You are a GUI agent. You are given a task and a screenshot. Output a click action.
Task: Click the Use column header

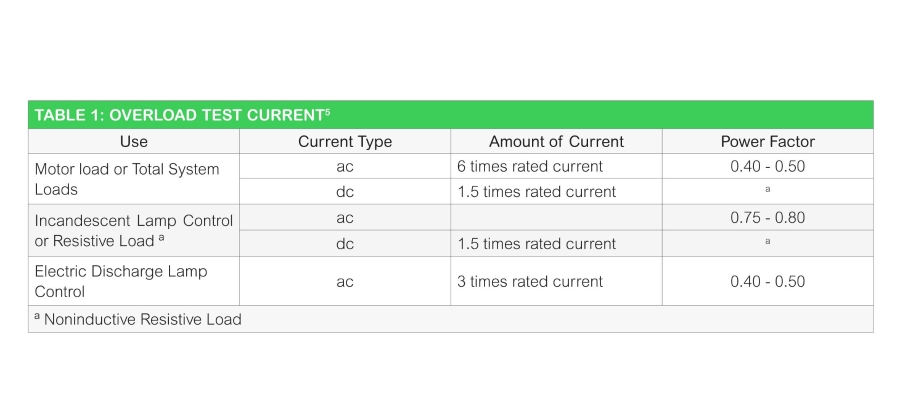[x=134, y=141]
